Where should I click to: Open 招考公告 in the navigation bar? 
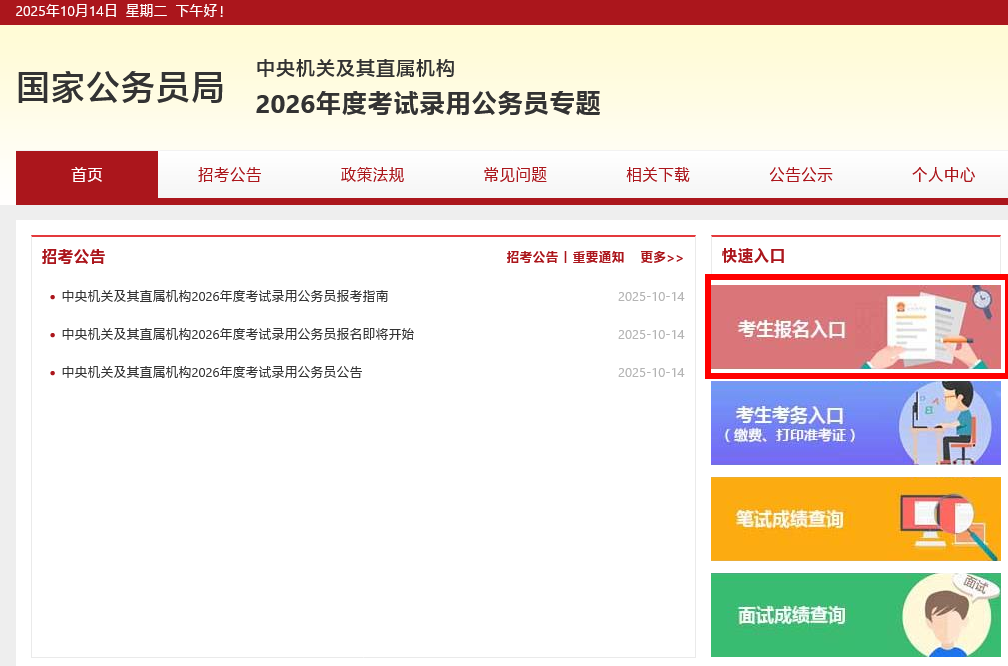pos(229,175)
